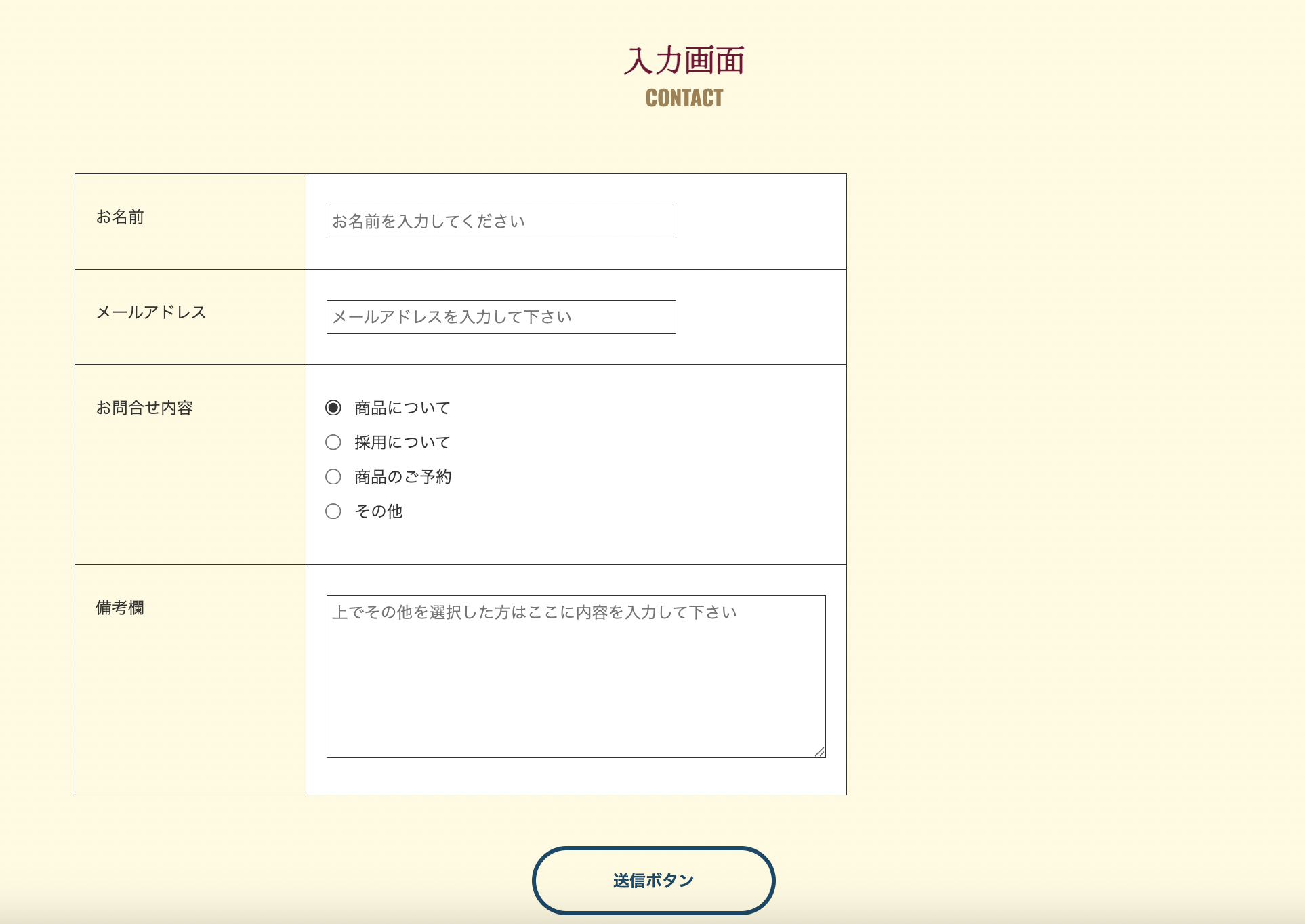Choose 採用について as inquiry type
Image resolution: width=1305 pixels, height=924 pixels.
point(333,442)
